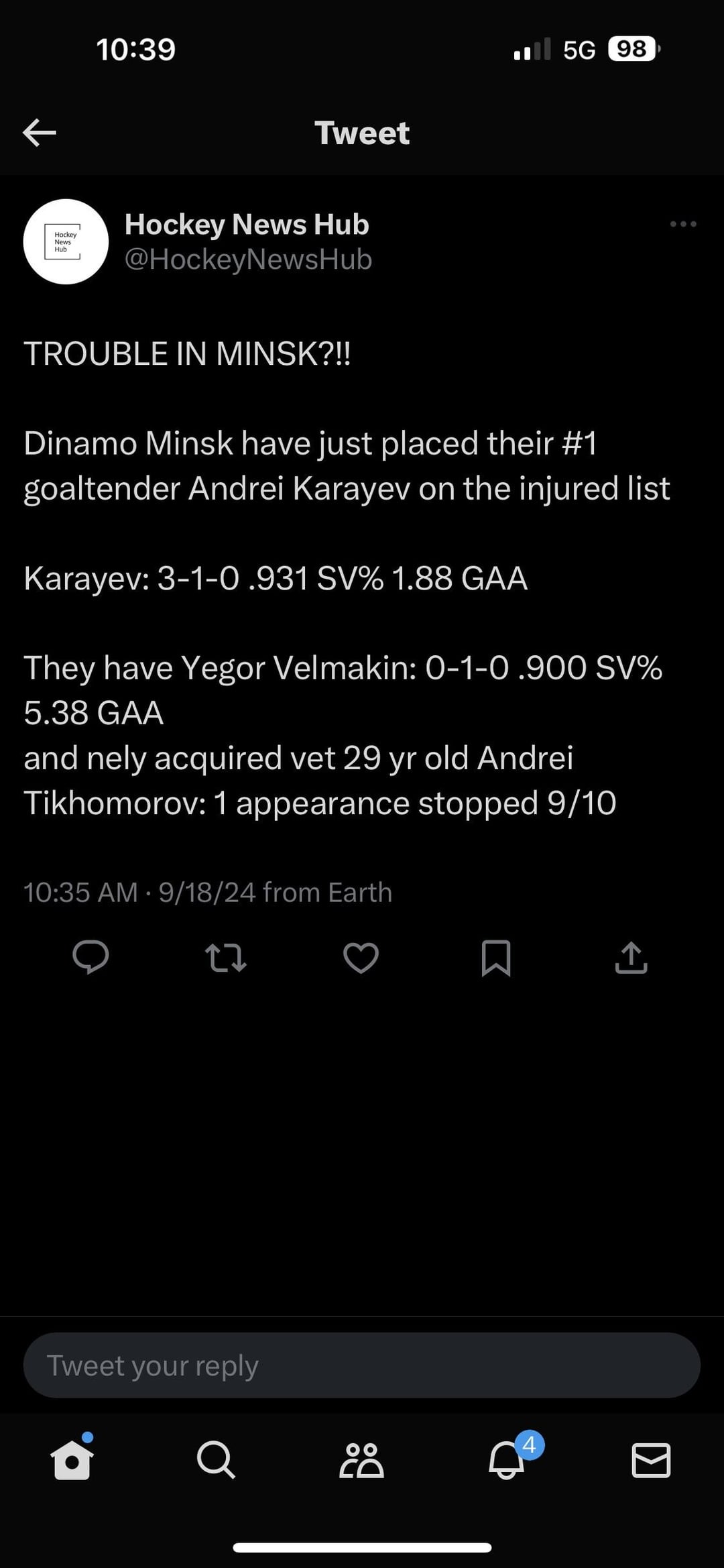Open the Hockey News Hub display name
The height and width of the screenshot is (1568, 724).
point(247,225)
